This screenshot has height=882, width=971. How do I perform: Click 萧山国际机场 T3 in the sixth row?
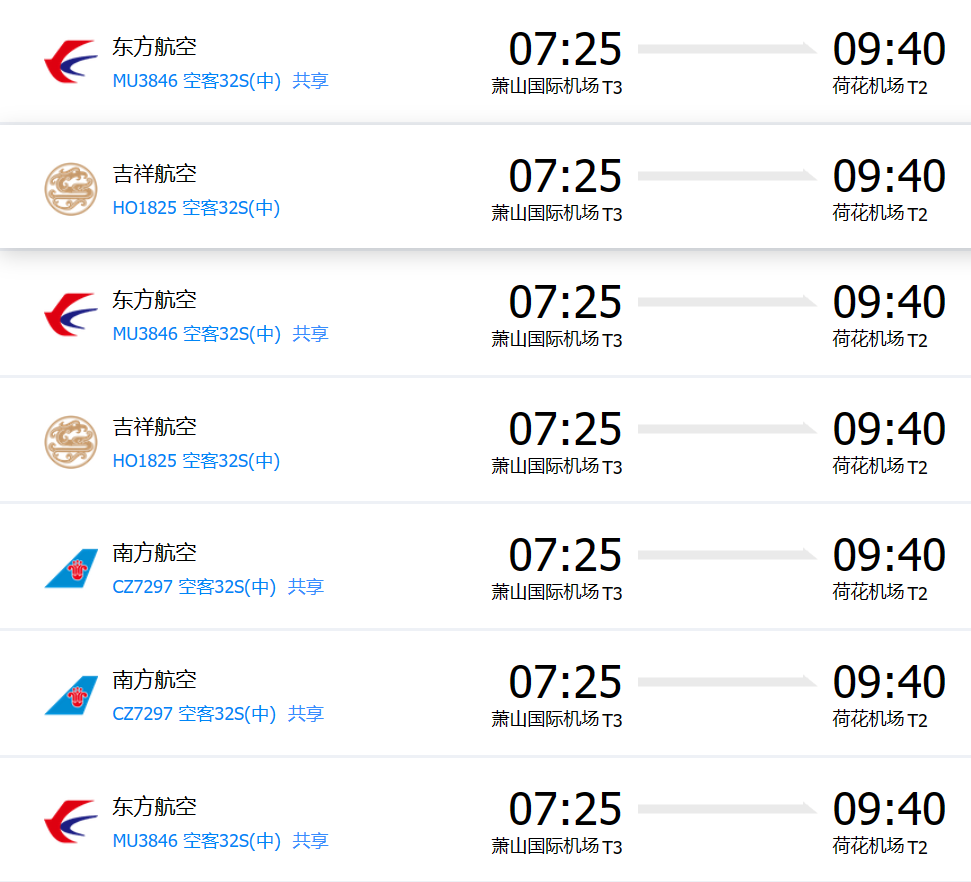point(556,720)
